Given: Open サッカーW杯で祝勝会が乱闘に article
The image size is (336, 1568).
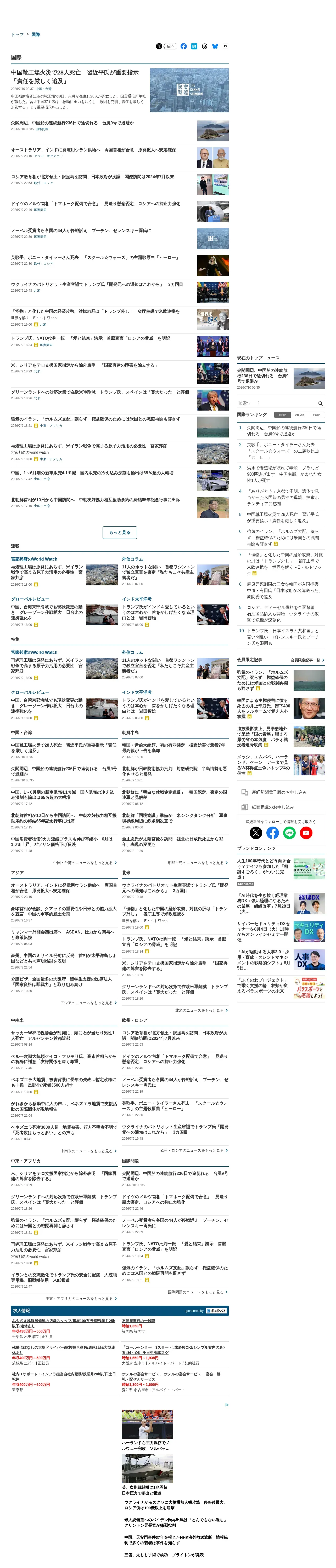Looking at the screenshot, I should coord(63,1035).
